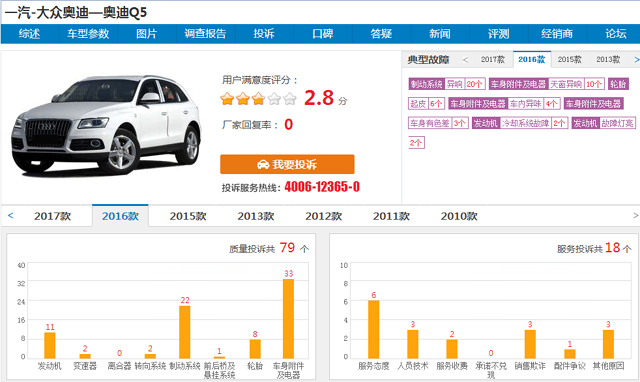
Task: Click the 轮胎 bar showing 8
Action: click(x=255, y=349)
